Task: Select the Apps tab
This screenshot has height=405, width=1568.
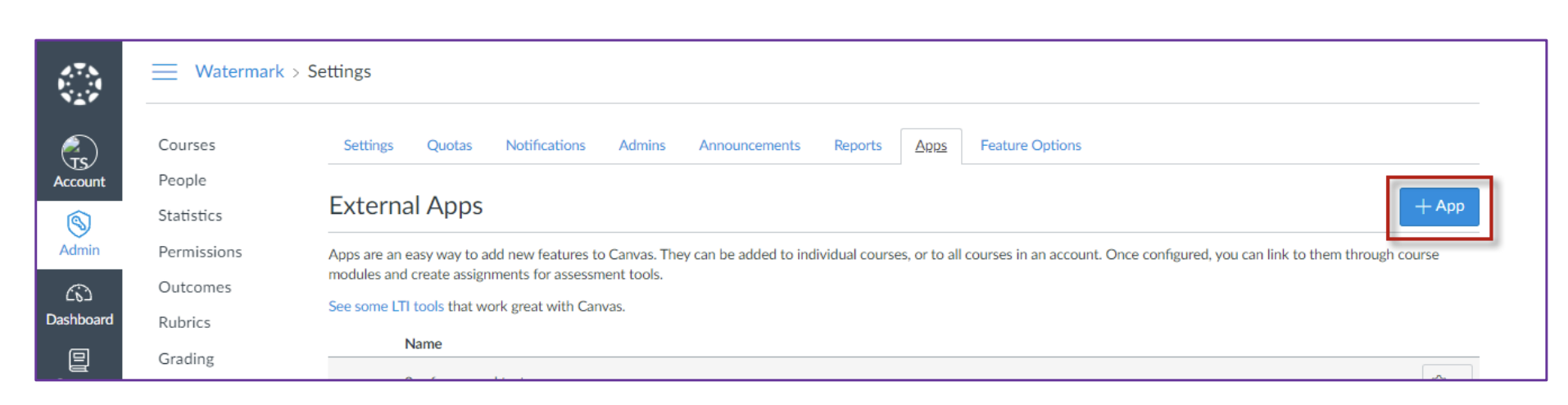Action: point(931,146)
